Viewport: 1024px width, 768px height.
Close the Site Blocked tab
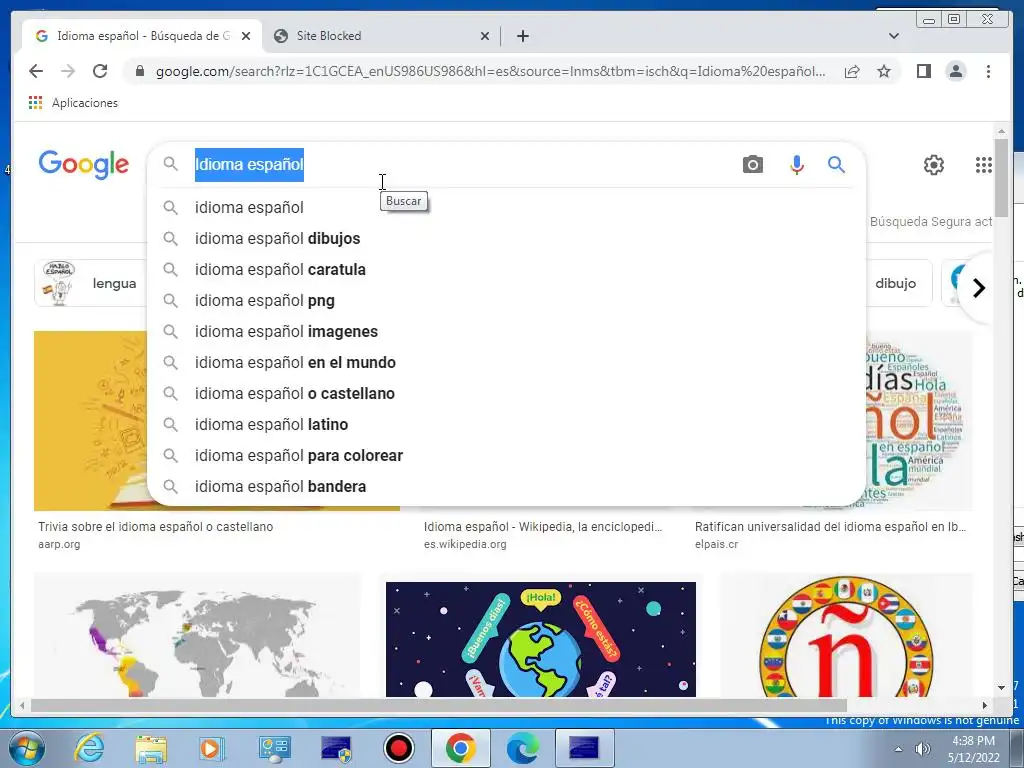click(x=485, y=36)
